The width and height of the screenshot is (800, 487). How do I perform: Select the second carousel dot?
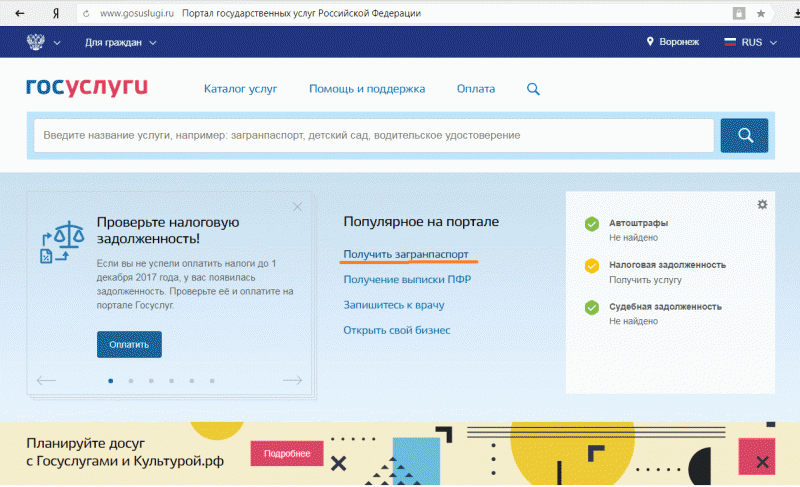131,381
